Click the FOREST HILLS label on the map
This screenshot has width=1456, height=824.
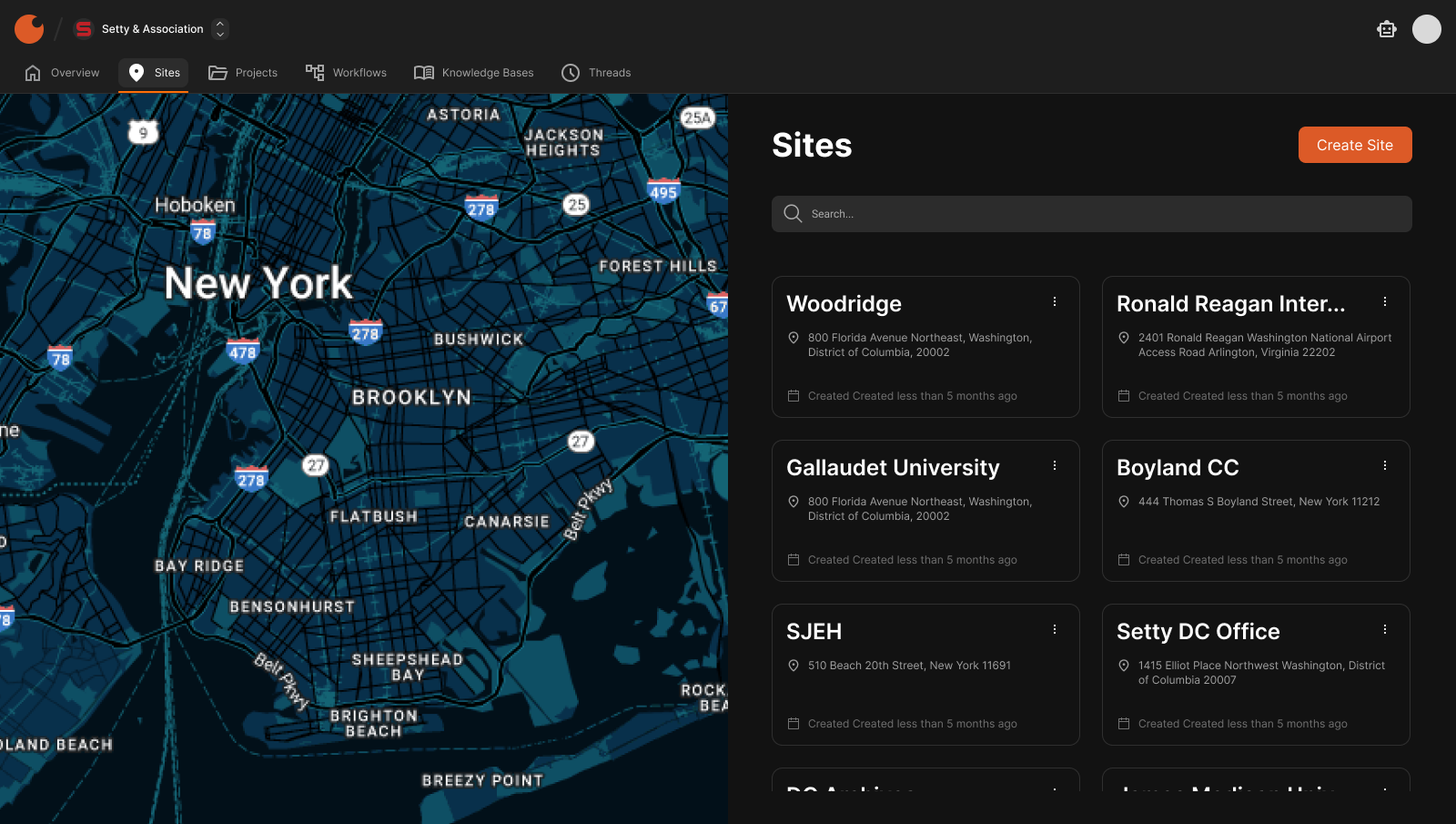click(658, 266)
